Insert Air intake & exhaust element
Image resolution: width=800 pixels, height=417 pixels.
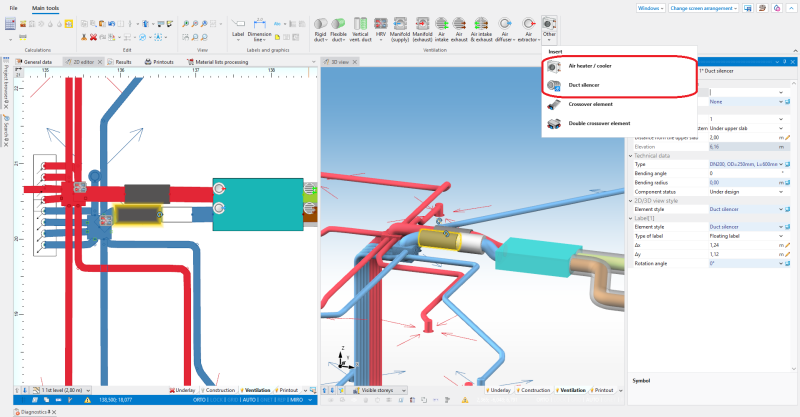coord(481,30)
